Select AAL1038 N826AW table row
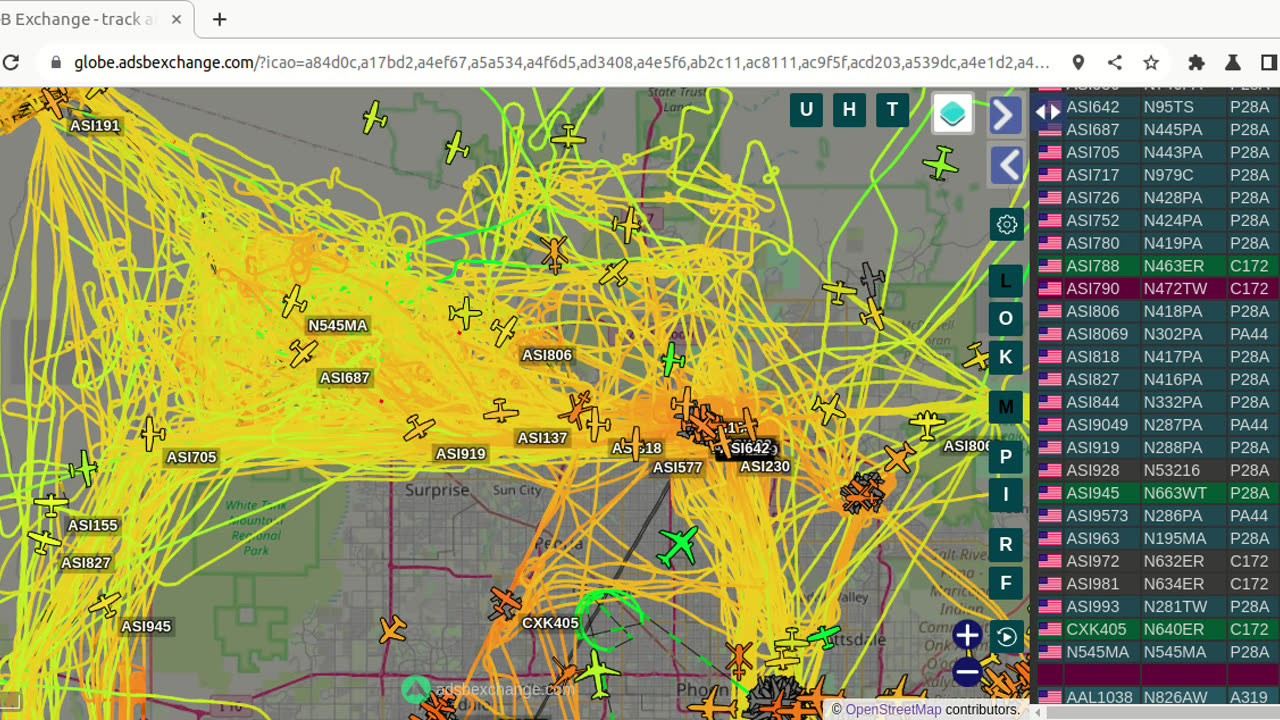 pyautogui.click(x=1155, y=697)
